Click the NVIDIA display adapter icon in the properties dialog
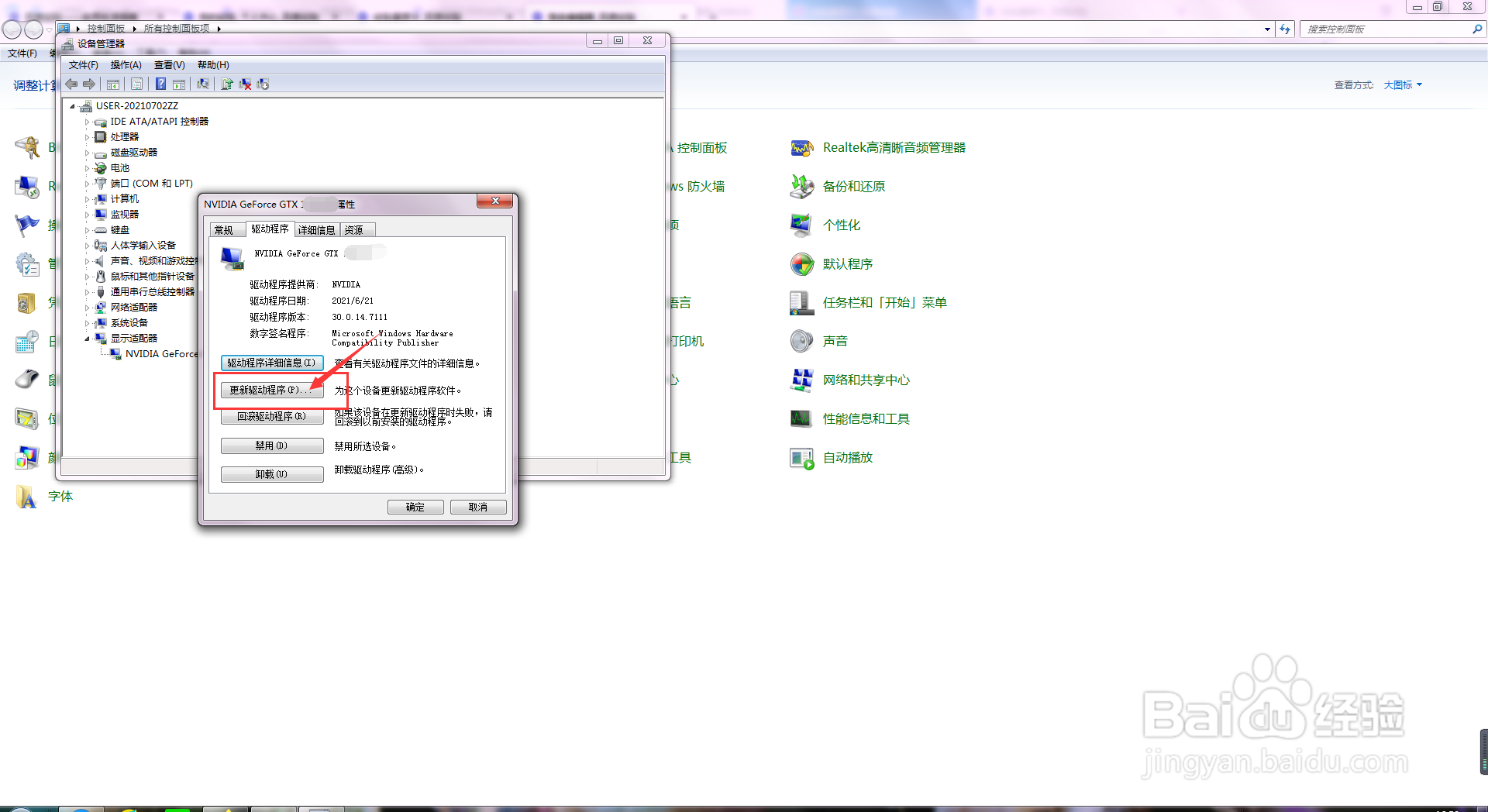 coord(232,258)
